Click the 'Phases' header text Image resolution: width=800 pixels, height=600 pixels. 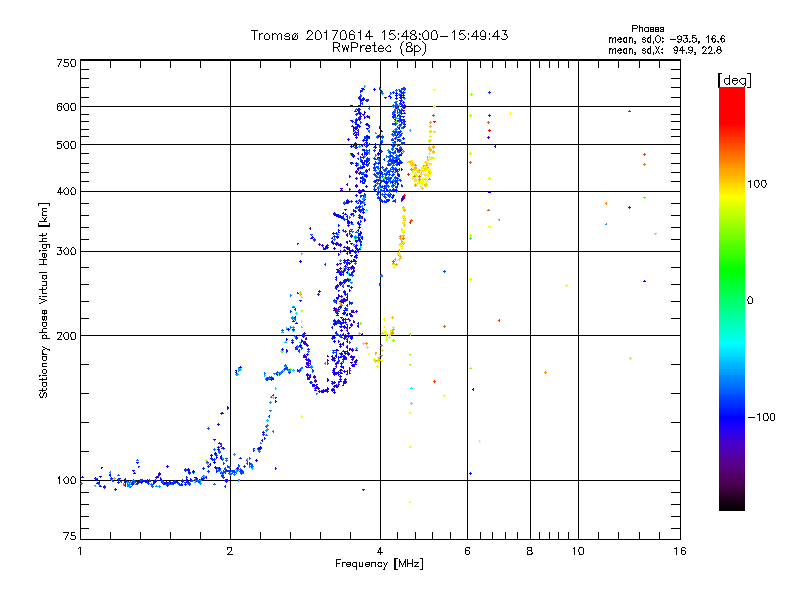click(647, 29)
